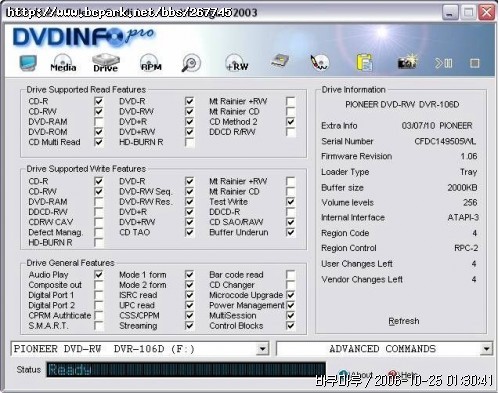Toggle DVD-RW Res. checkbox
The height and width of the screenshot is (393, 500).
click(189, 202)
